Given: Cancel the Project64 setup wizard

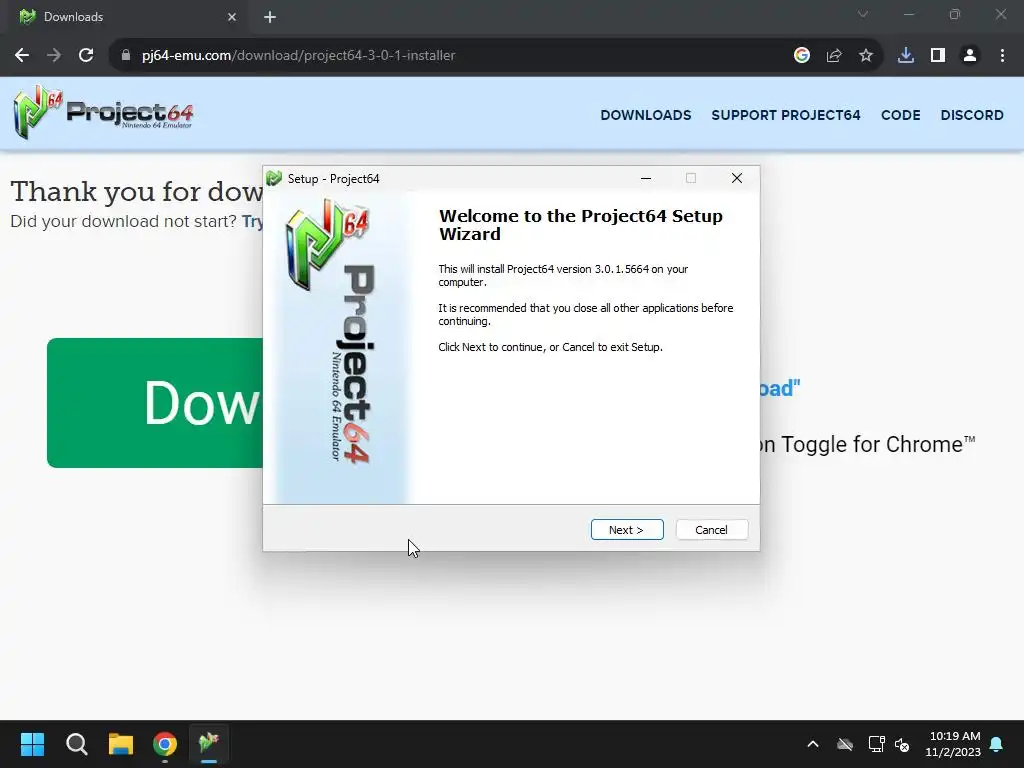Looking at the screenshot, I should coord(711,530).
